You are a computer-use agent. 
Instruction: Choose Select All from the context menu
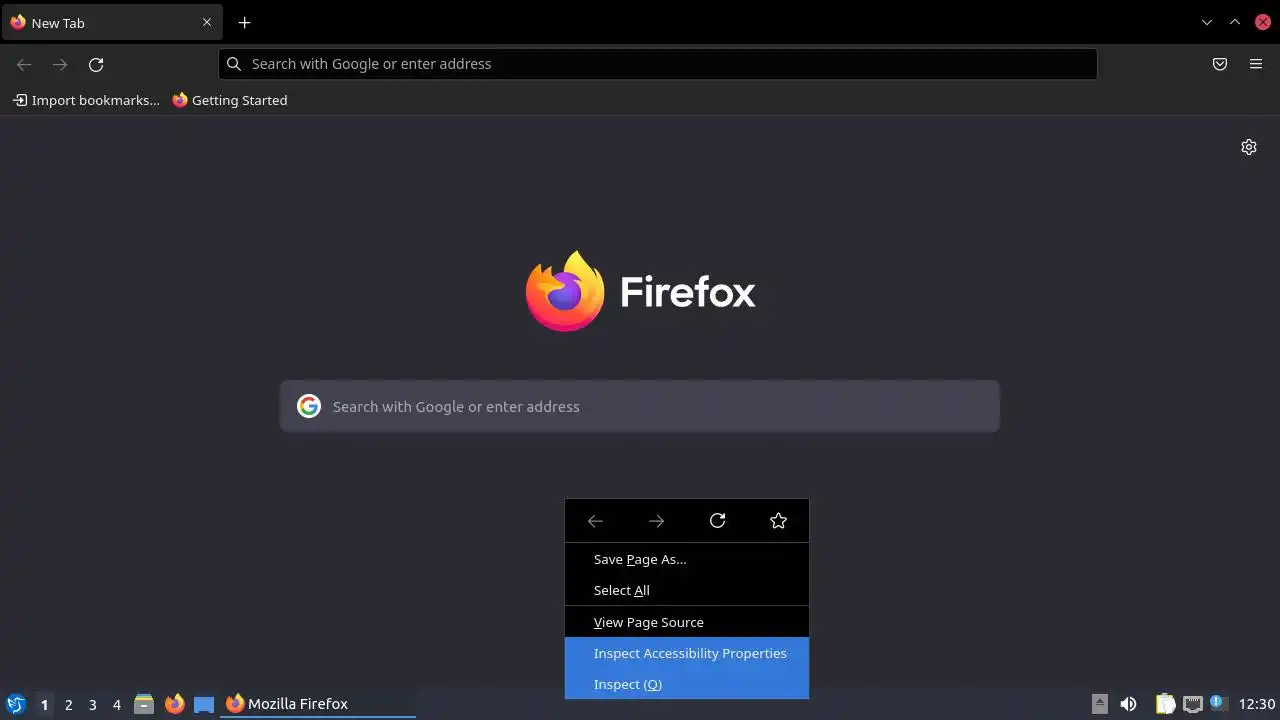[x=687, y=590]
